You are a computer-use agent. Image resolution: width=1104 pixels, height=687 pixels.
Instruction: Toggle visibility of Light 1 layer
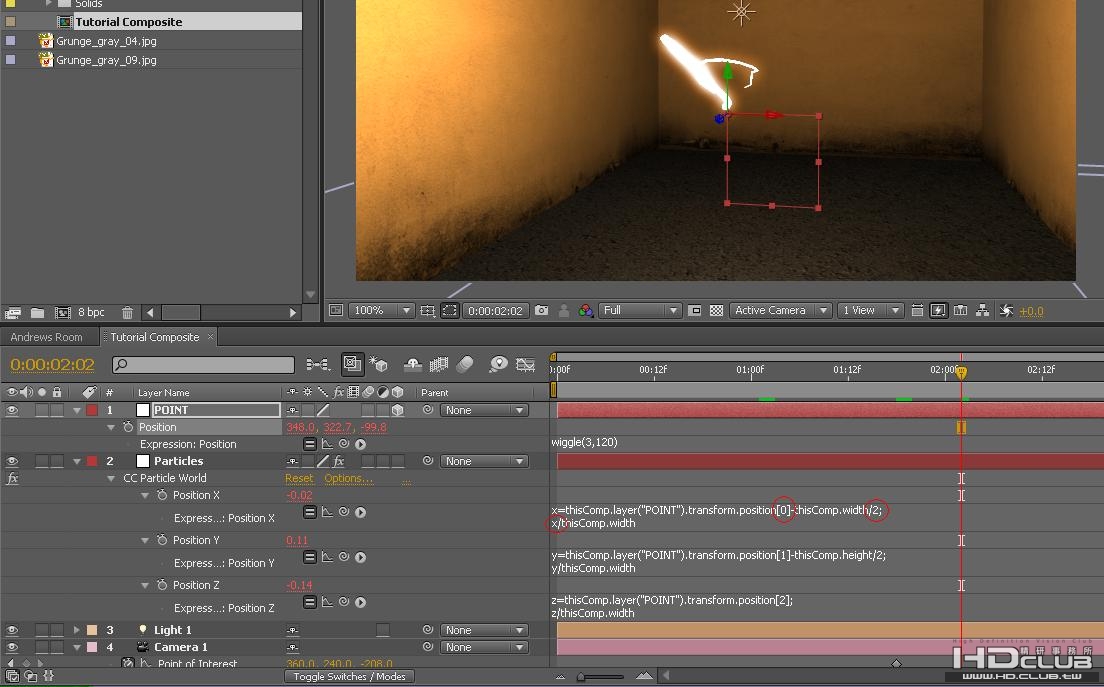(13, 630)
